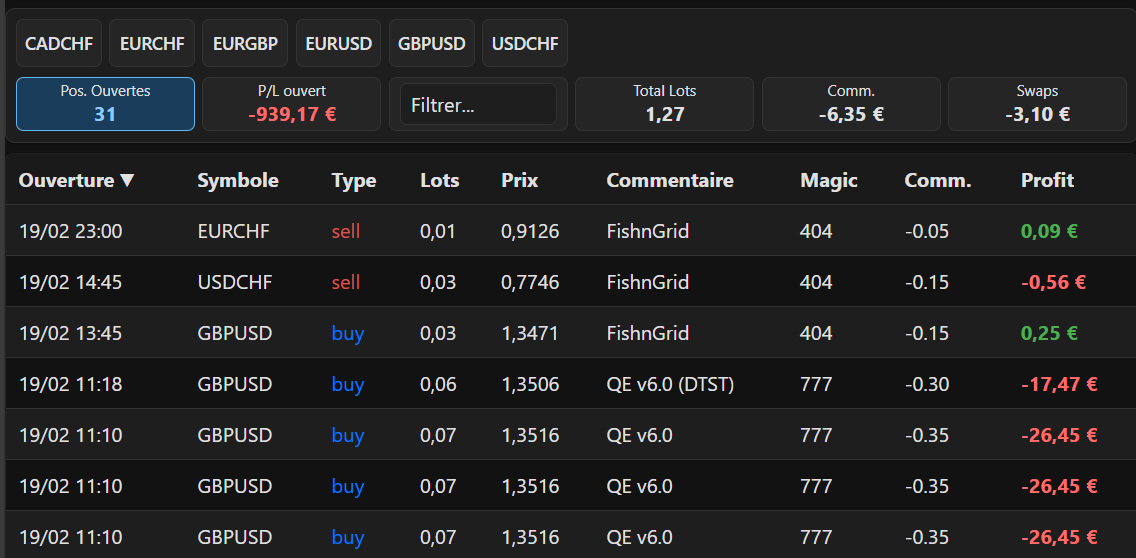Open the Swaps summary card

[1037, 104]
